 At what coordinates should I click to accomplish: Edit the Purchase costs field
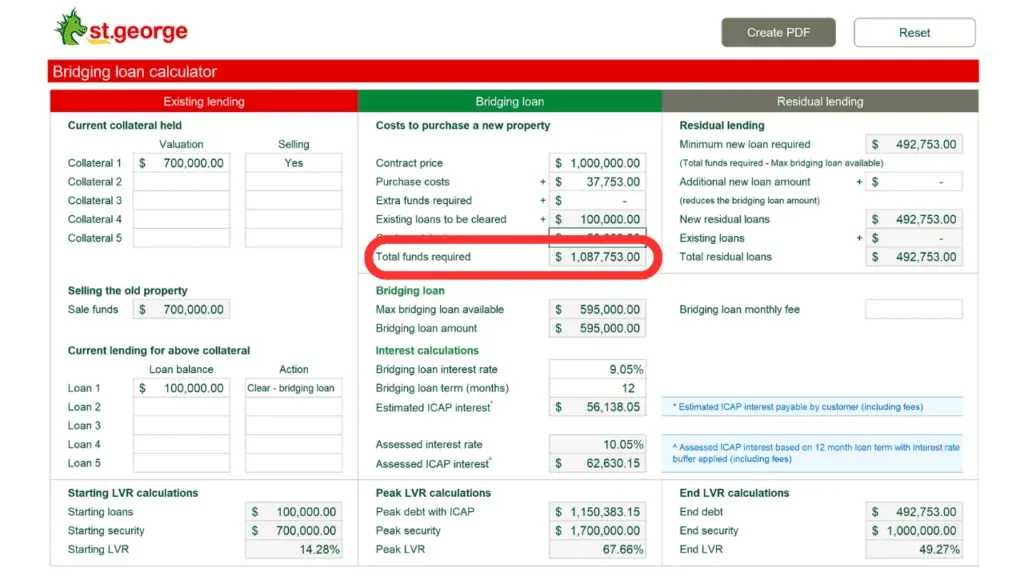point(598,182)
